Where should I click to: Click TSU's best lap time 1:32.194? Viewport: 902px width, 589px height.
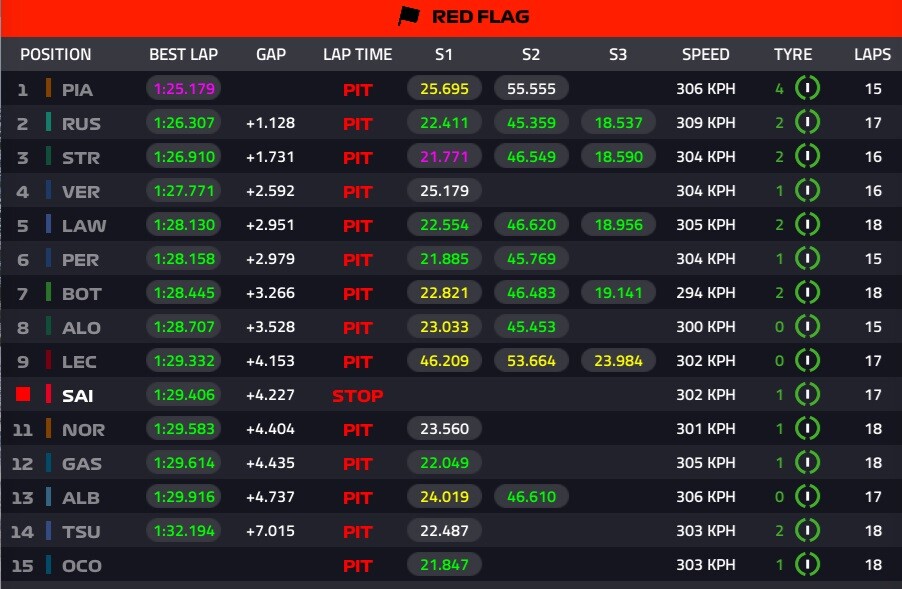tap(185, 531)
